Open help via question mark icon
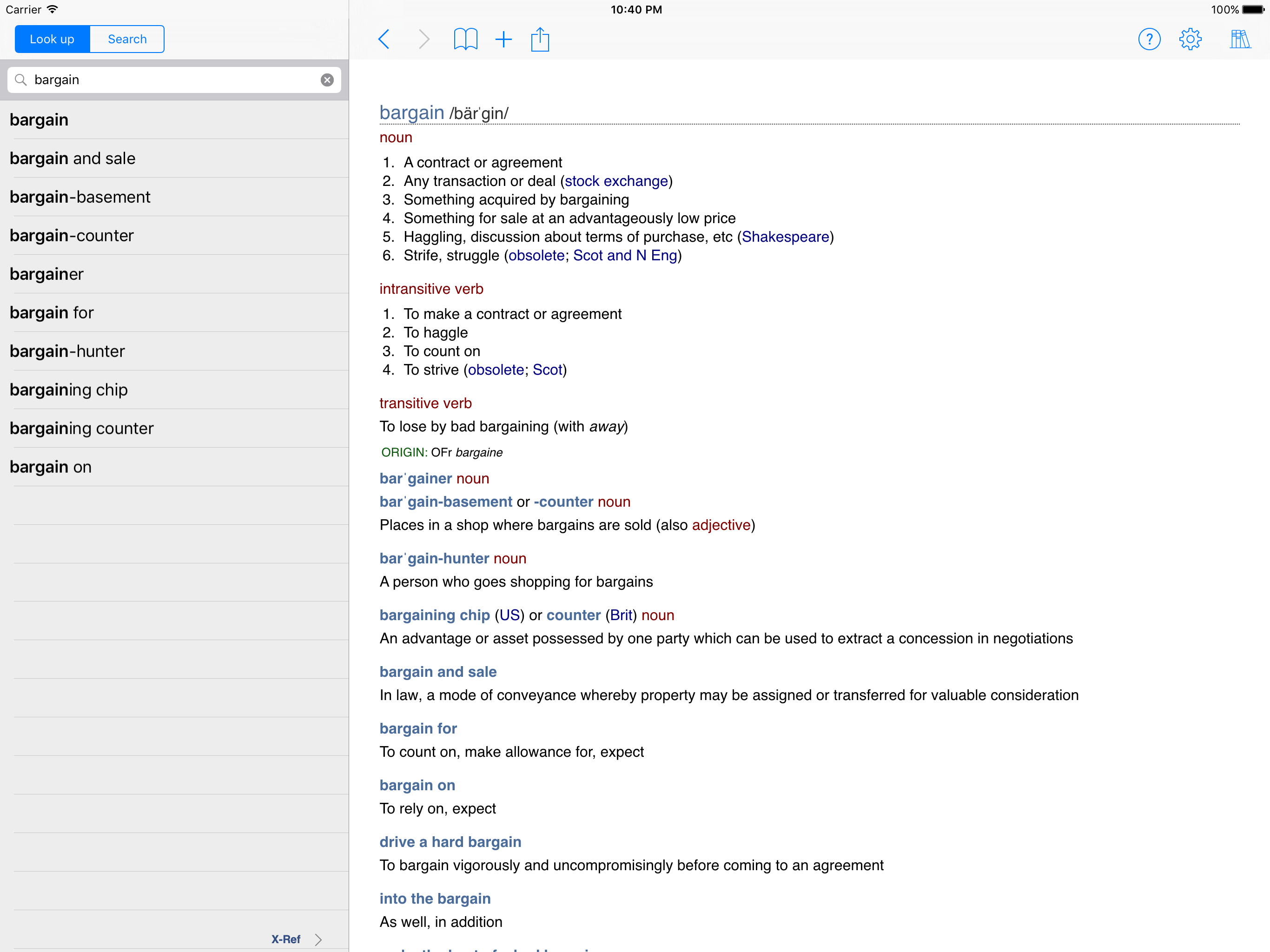Image resolution: width=1270 pixels, height=952 pixels. 1149,39
